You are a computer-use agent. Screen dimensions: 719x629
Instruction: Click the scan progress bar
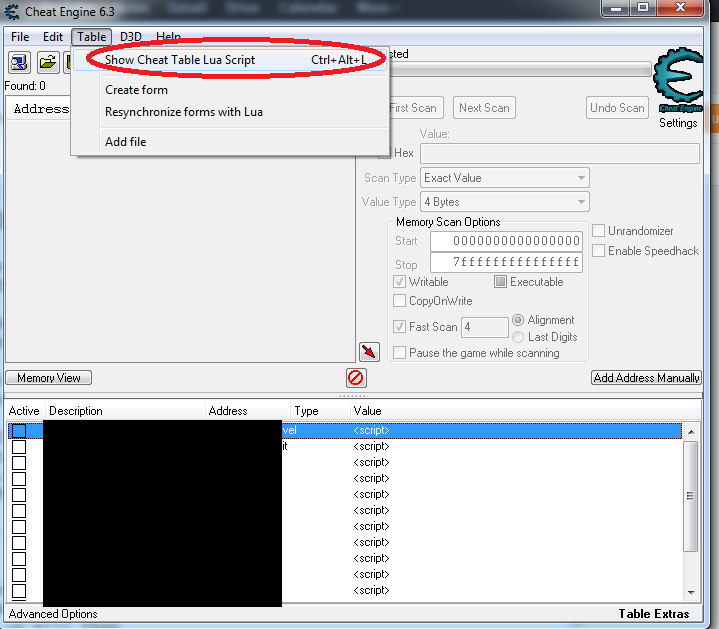520,70
